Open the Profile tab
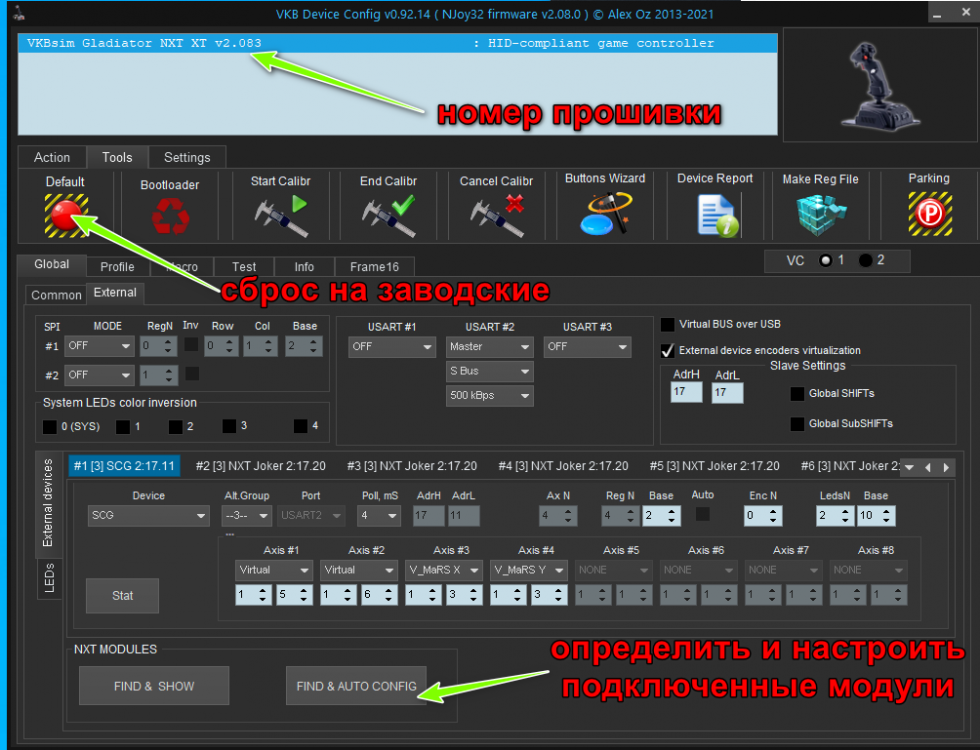Viewport: 980px width, 750px height. (118, 267)
